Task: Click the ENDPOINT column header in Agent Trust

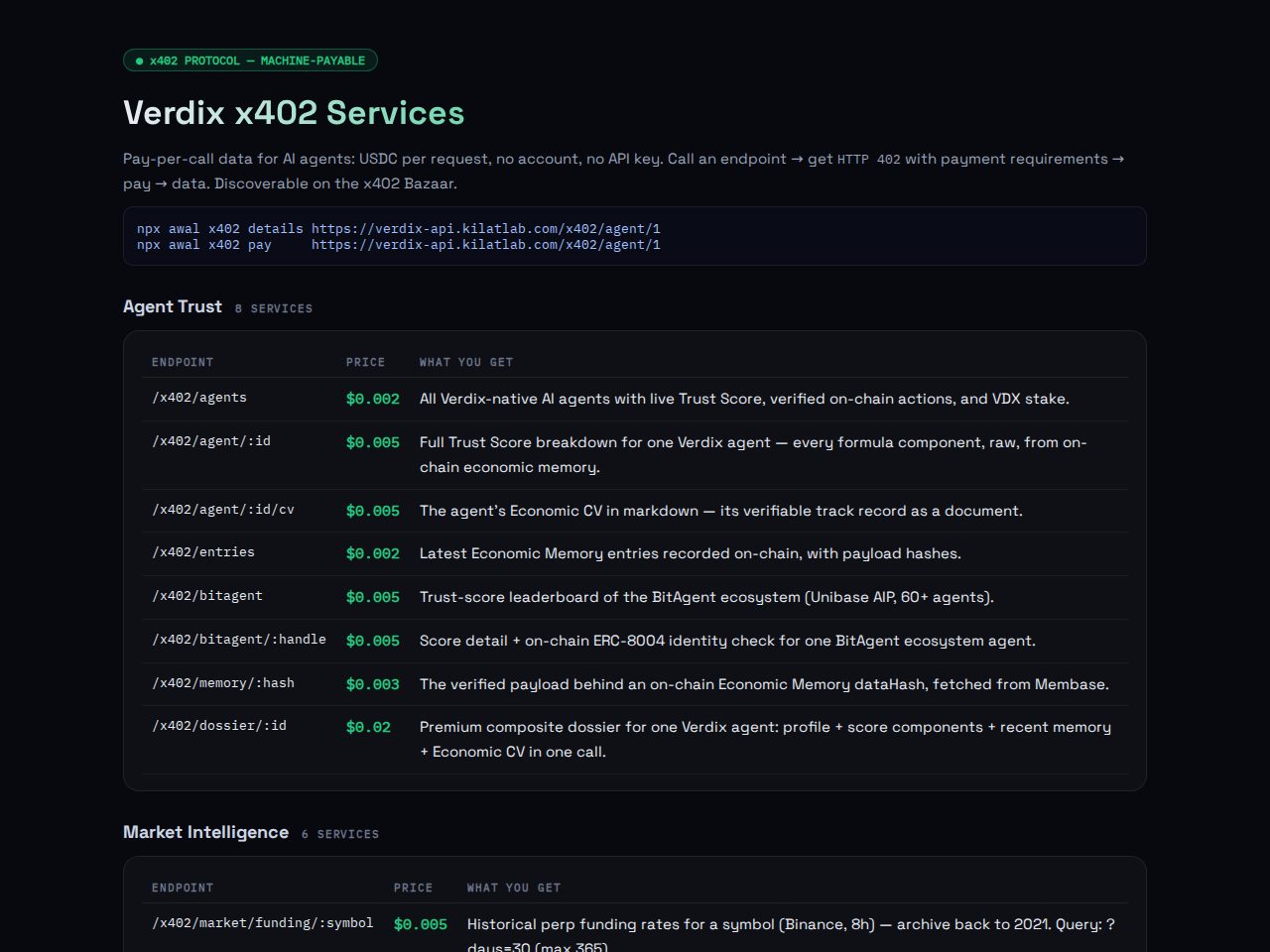Action: pyautogui.click(x=183, y=362)
